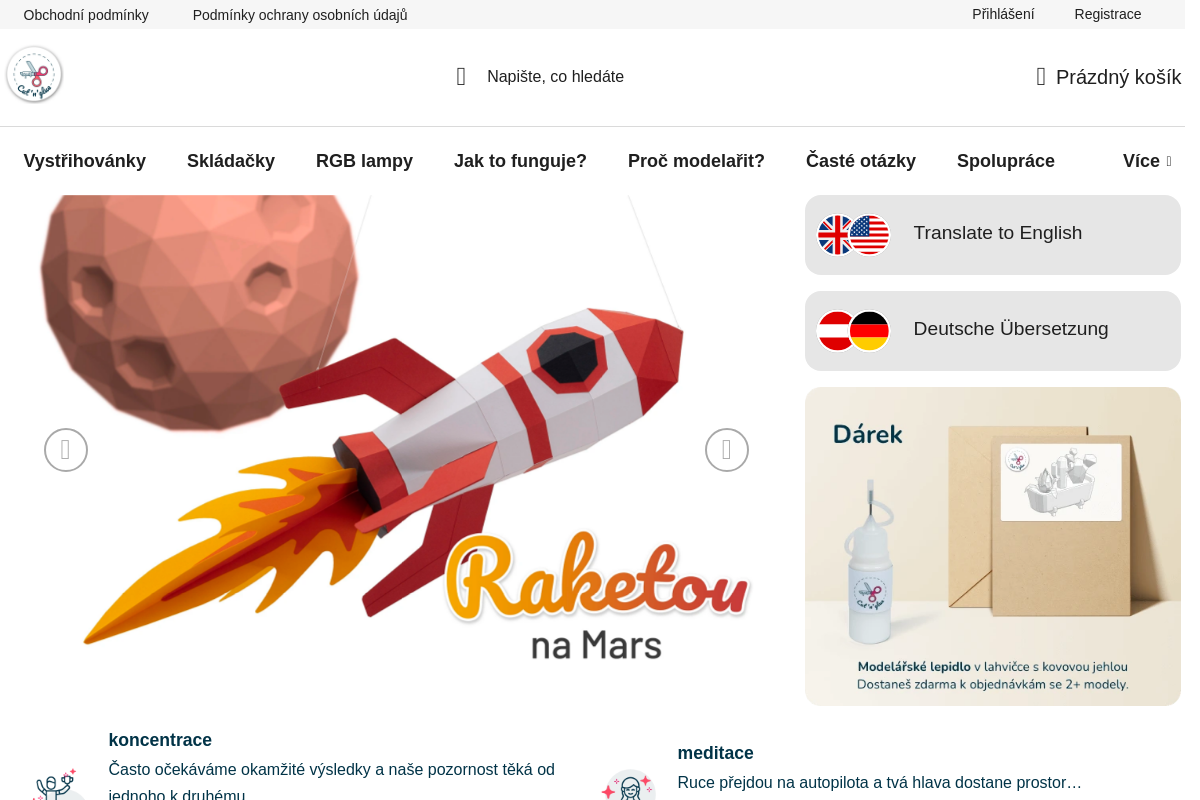Select RGB lampy in navigation
This screenshot has height=800, width=1200.
click(364, 161)
